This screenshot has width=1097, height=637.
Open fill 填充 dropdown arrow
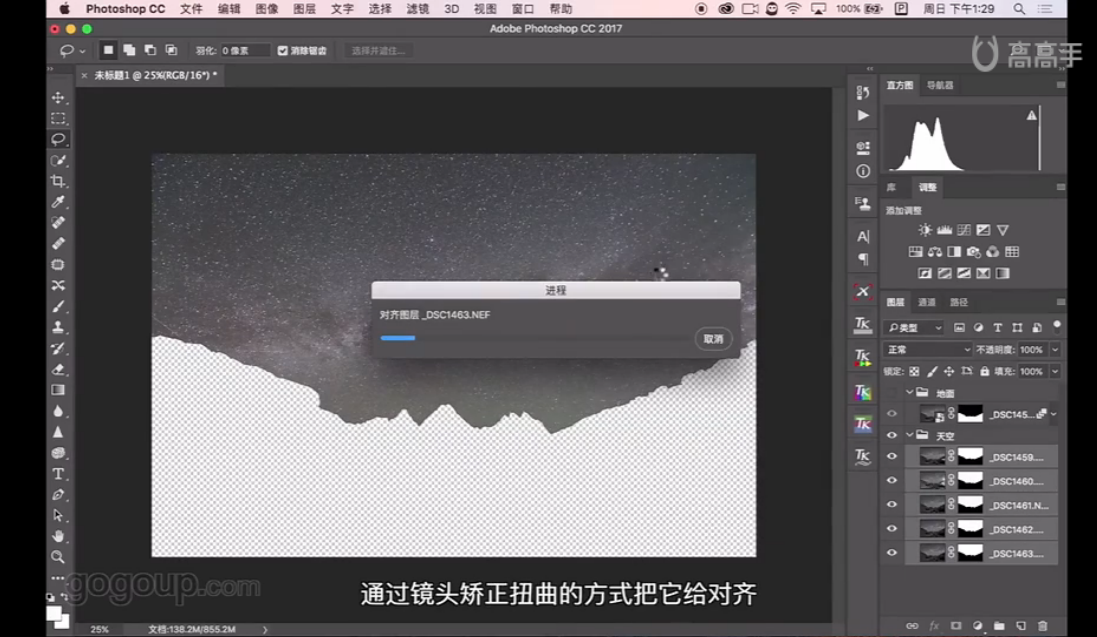[x=1055, y=371]
